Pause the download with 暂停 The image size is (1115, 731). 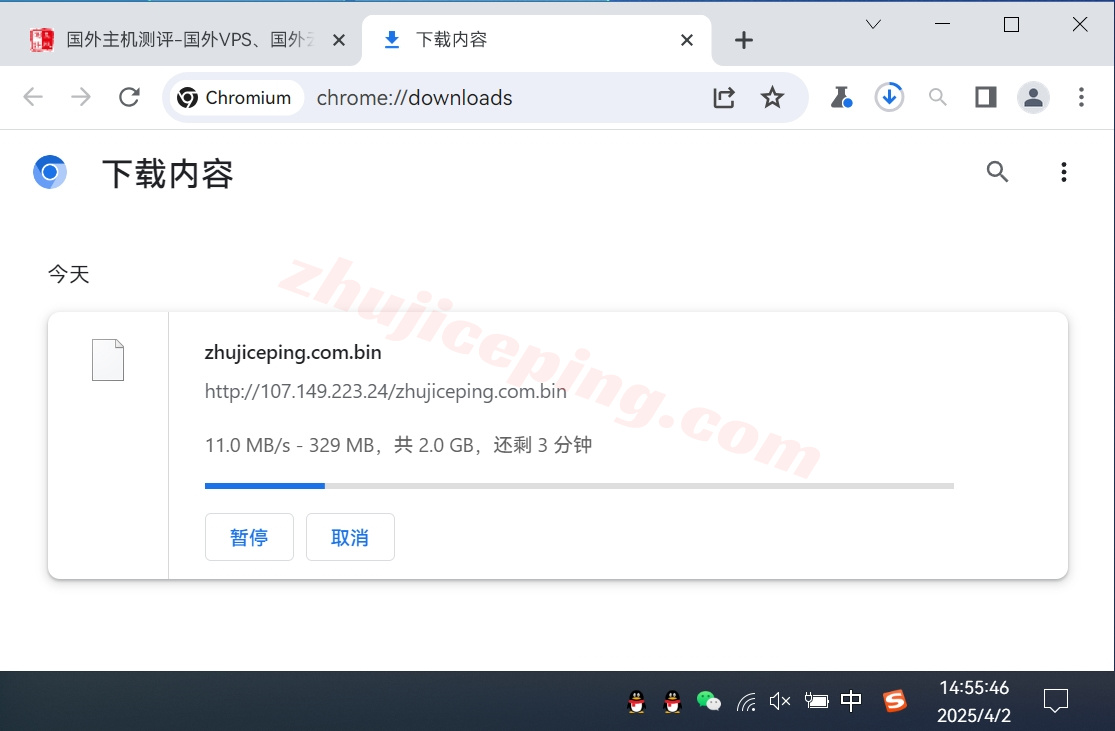point(250,537)
